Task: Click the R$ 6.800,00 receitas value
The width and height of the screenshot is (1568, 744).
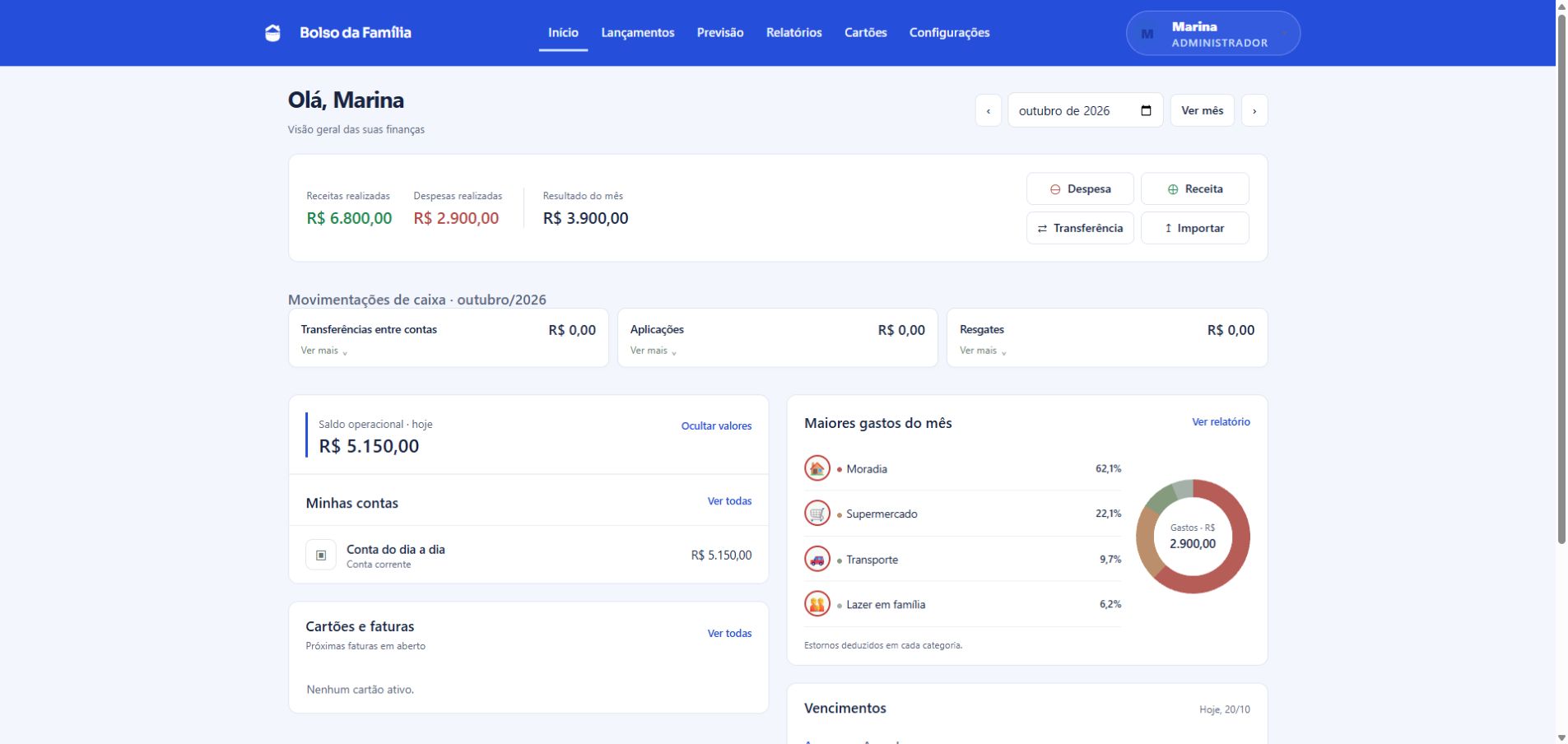Action: point(349,218)
